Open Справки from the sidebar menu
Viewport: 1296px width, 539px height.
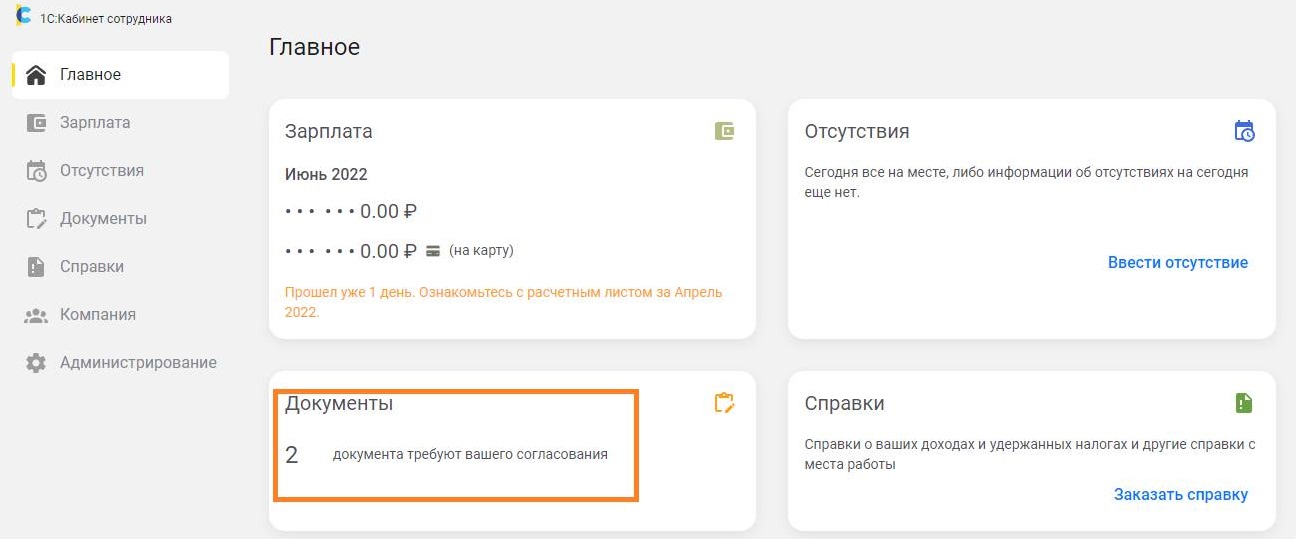click(x=121, y=267)
